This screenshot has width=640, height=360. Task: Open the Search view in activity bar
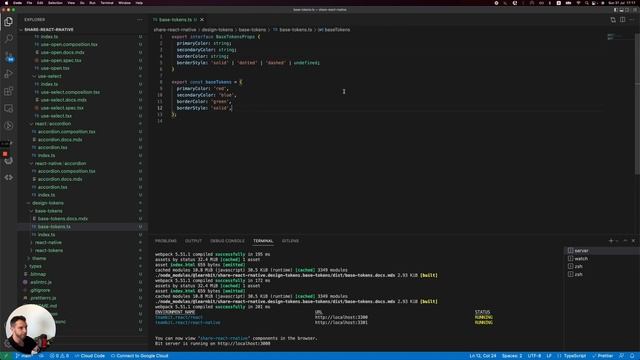[x=9, y=38]
